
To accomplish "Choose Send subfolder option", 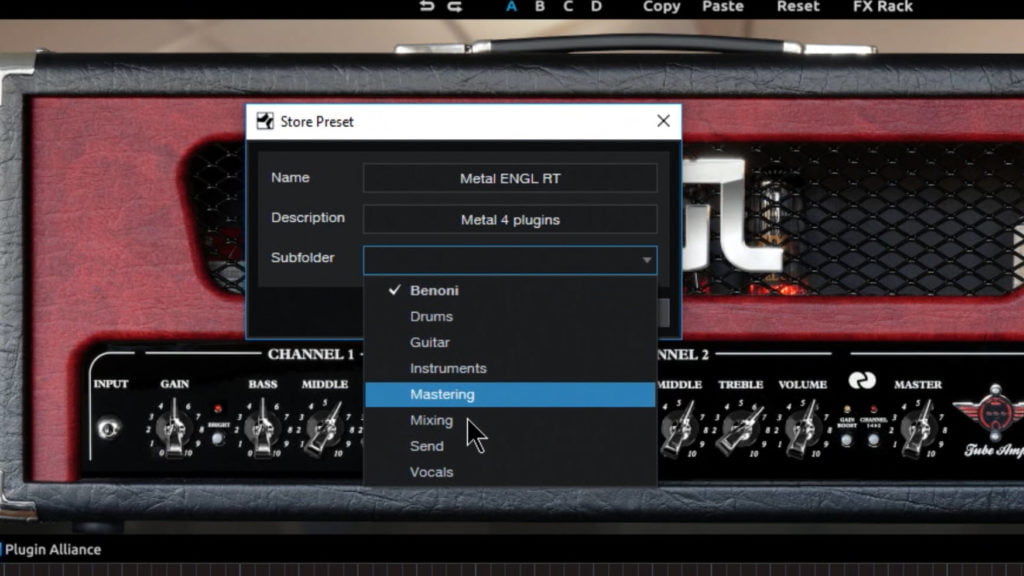I will (510, 446).
